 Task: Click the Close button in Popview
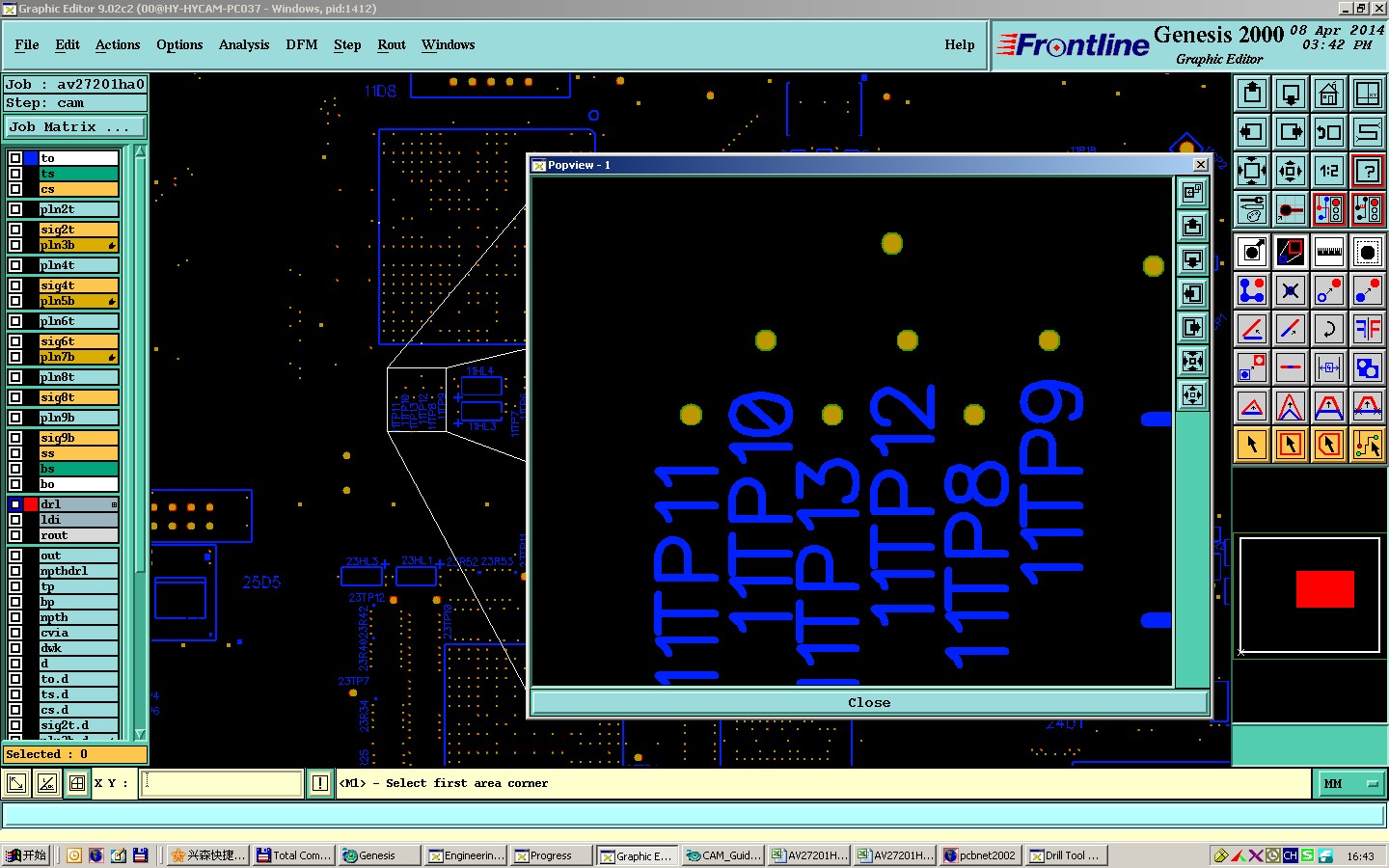[x=869, y=703]
